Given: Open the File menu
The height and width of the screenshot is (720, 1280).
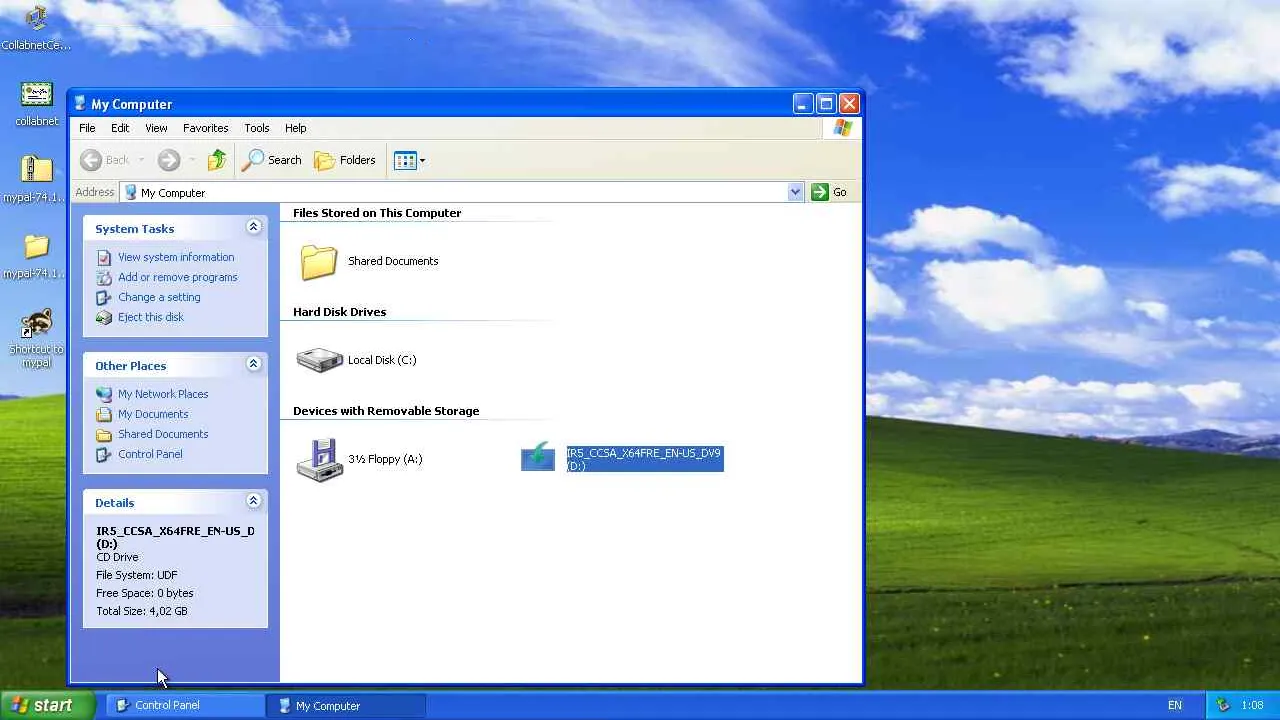Looking at the screenshot, I should [x=87, y=128].
